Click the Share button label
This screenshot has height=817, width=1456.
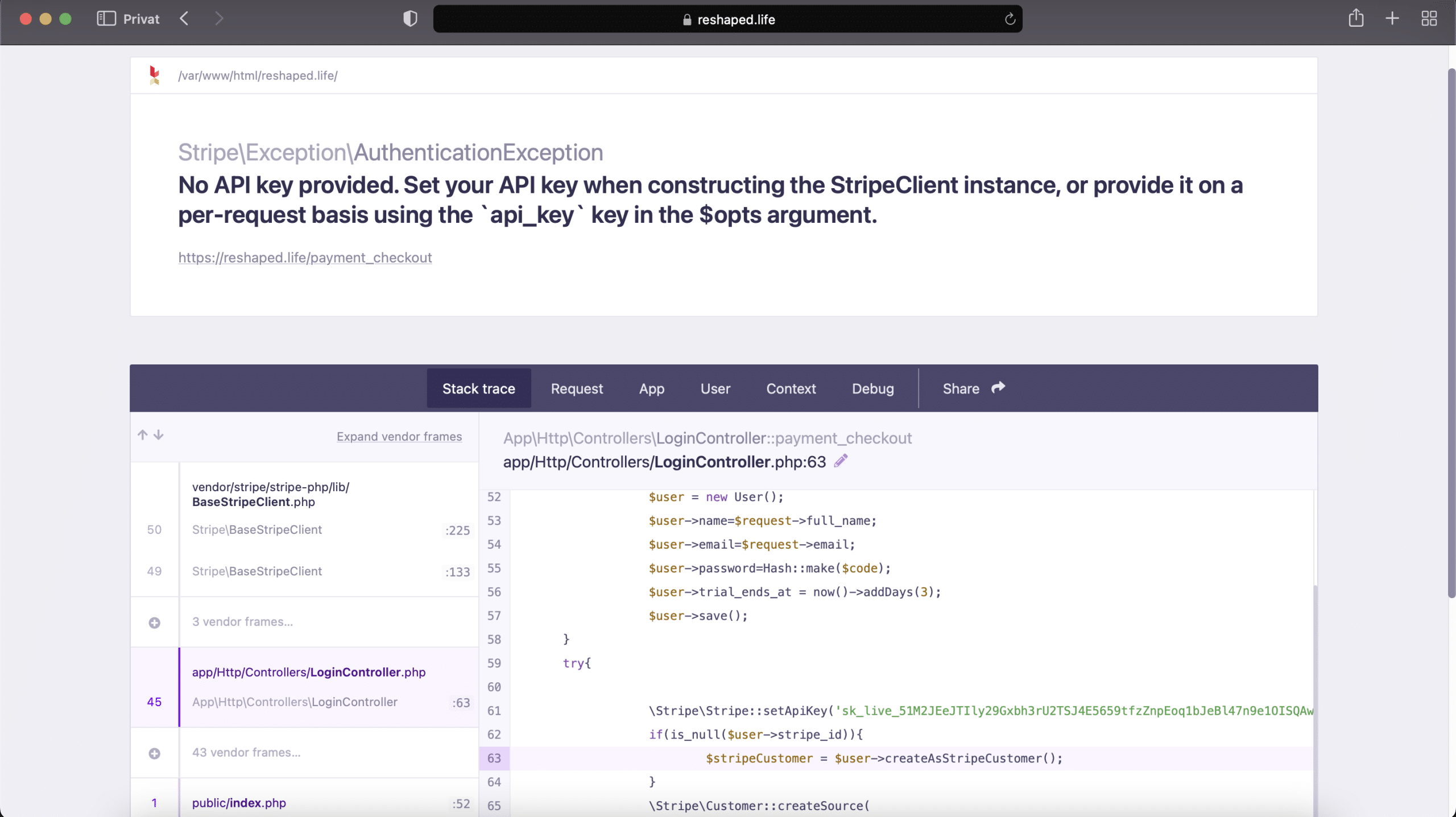pyautogui.click(x=961, y=388)
